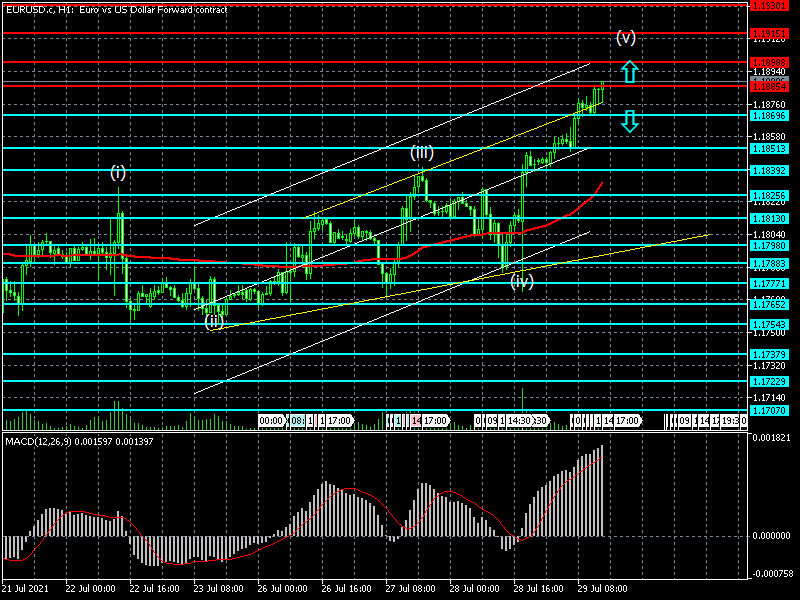The width and height of the screenshot is (800, 600).
Task: Select the wave (i) label
Action: tap(118, 173)
